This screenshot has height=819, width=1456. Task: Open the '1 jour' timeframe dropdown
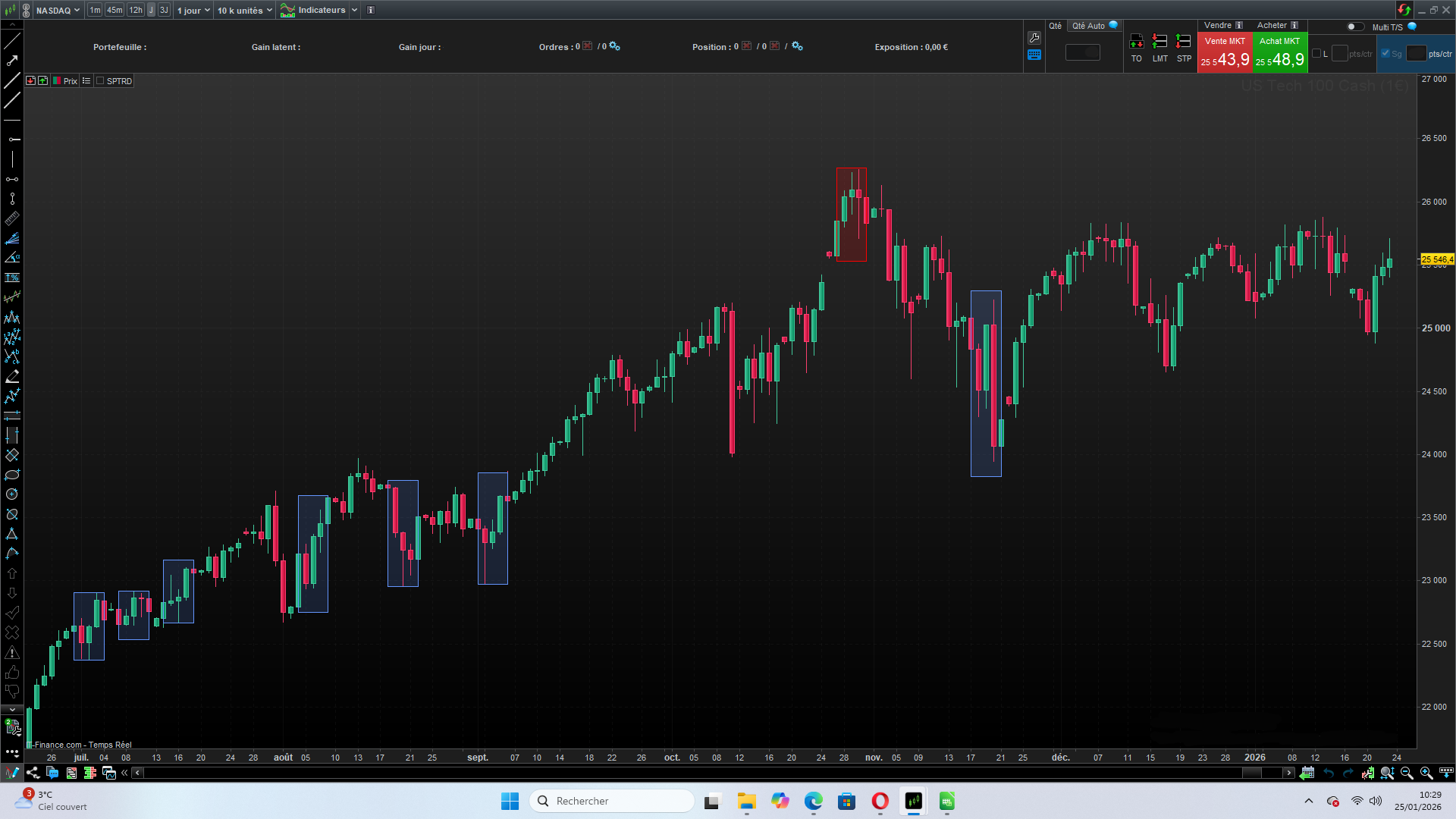click(x=193, y=11)
